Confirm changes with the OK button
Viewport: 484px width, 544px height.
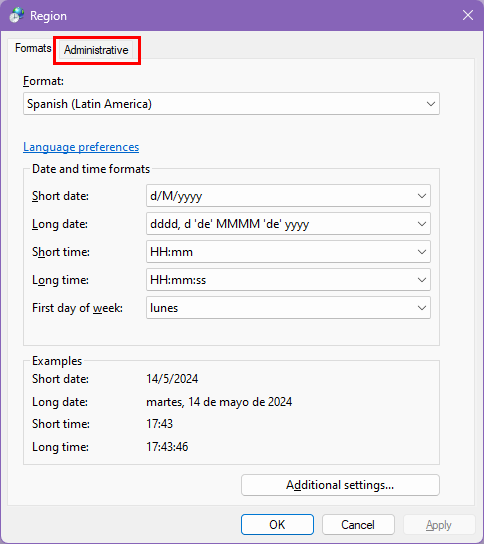pyautogui.click(x=278, y=525)
